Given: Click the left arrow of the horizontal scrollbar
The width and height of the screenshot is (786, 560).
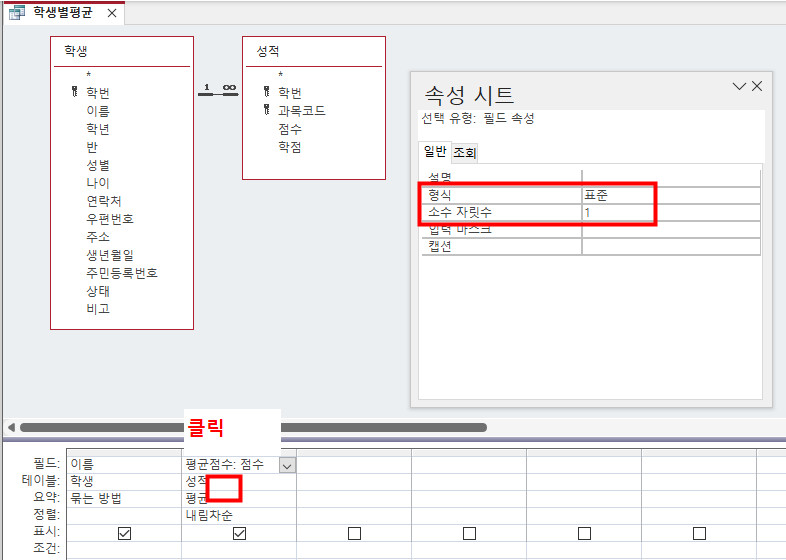Looking at the screenshot, I should tap(11, 427).
